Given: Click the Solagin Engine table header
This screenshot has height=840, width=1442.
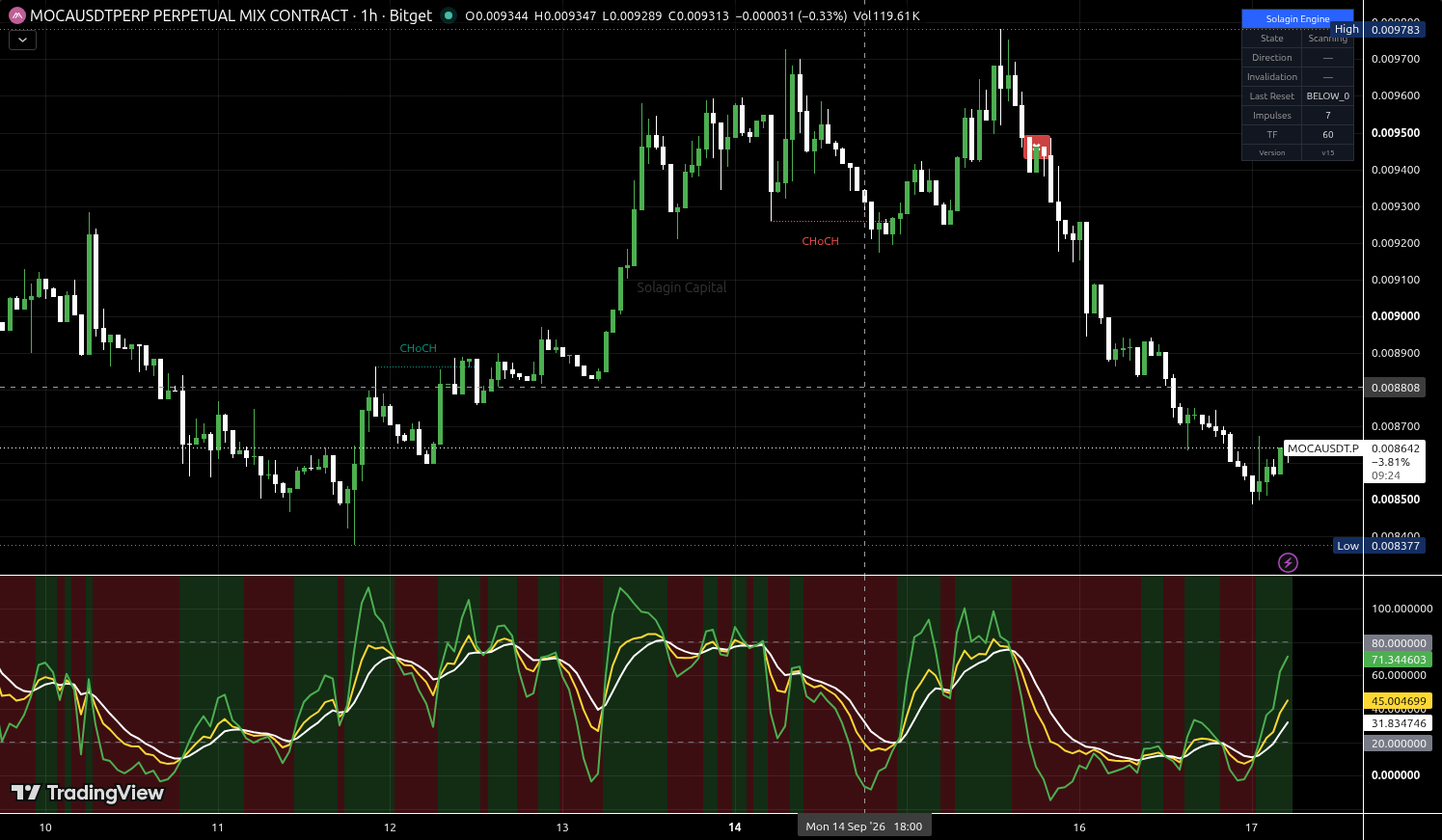Looking at the screenshot, I should pos(1297,18).
